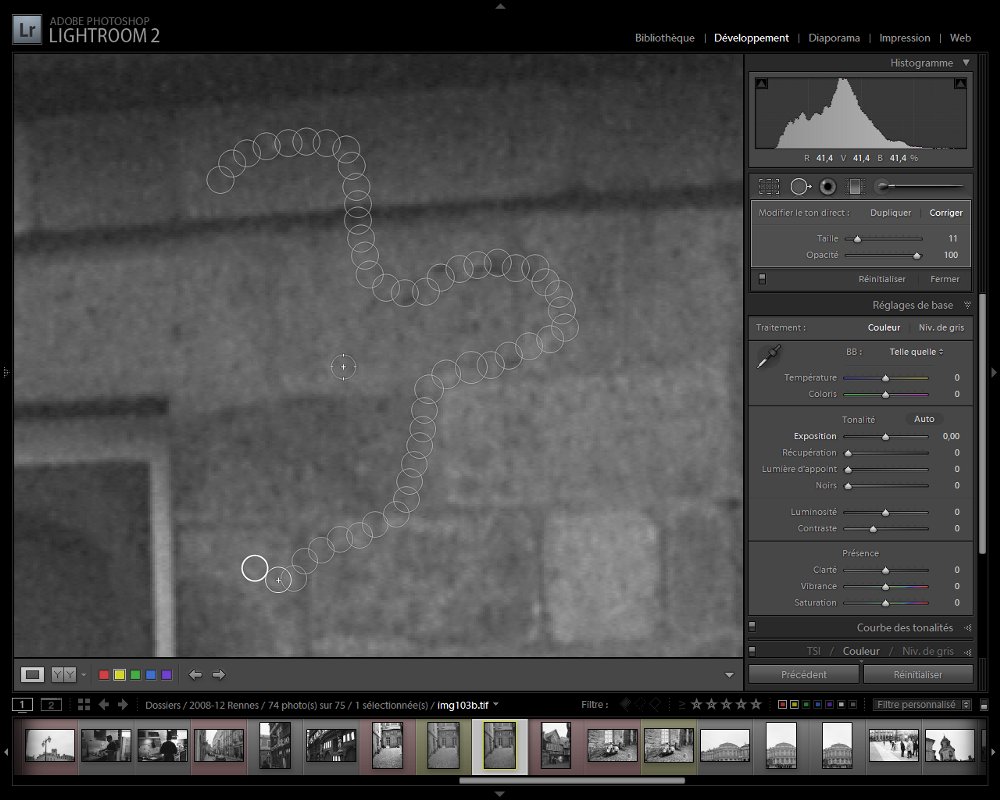Open the Développement module
The width and height of the screenshot is (1000, 800).
click(751, 38)
